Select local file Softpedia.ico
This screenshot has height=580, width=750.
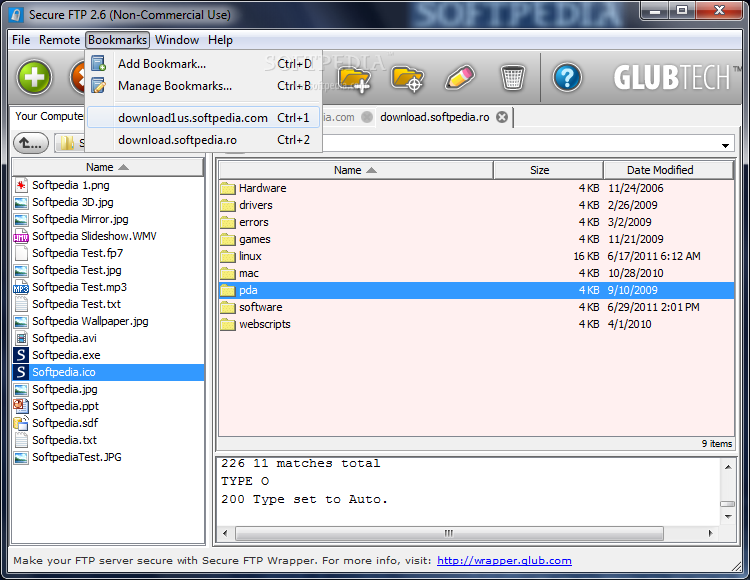[x=108, y=372]
